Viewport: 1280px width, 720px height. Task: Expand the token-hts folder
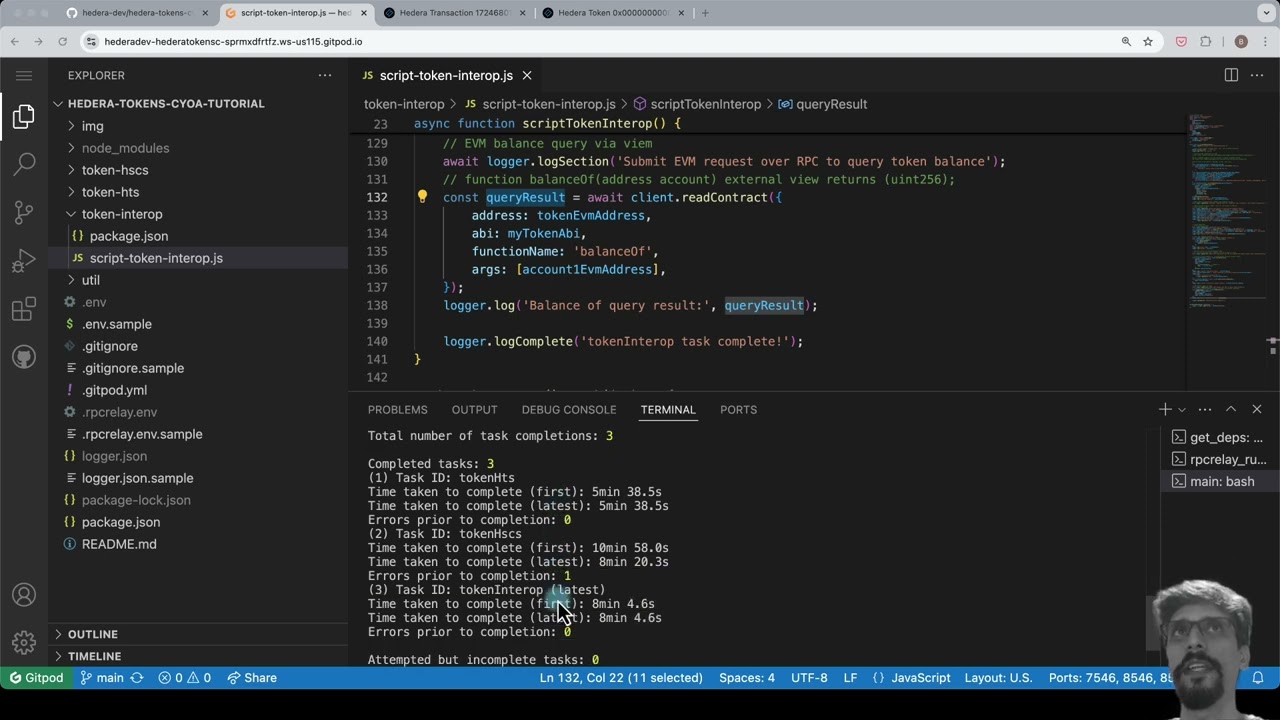(198, 192)
